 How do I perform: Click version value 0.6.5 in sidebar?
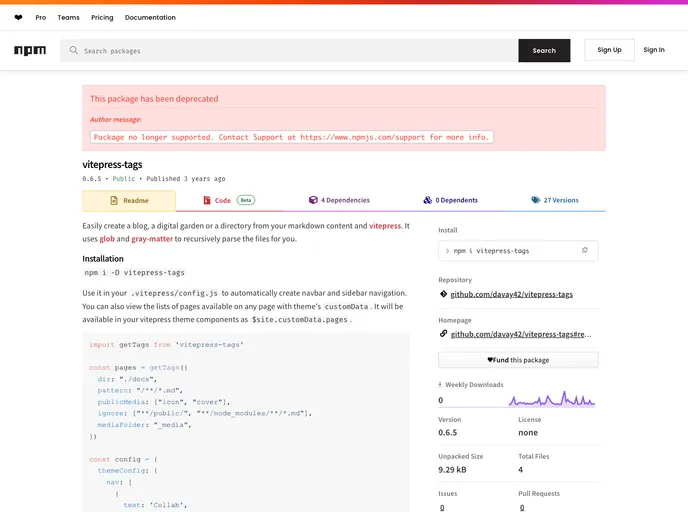pyautogui.click(x=448, y=433)
